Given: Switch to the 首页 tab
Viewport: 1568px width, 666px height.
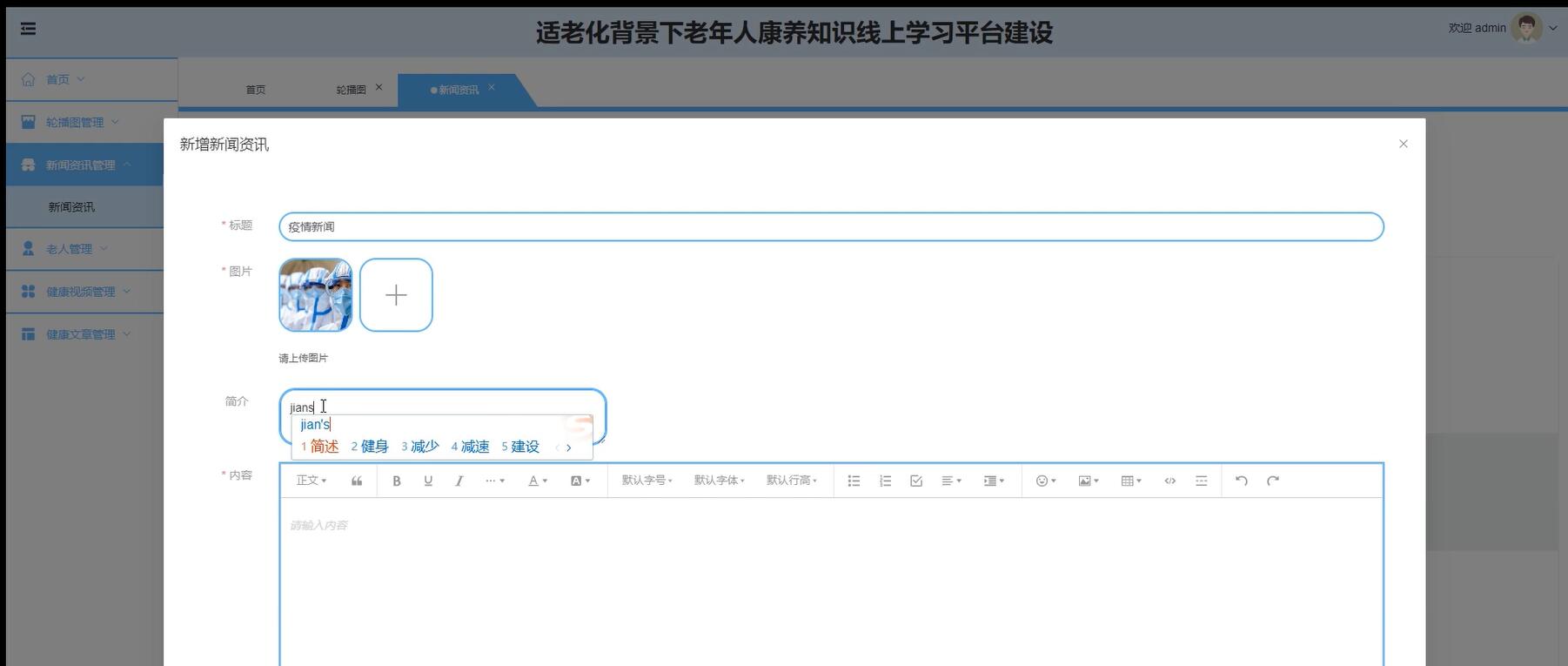Looking at the screenshot, I should click(255, 90).
